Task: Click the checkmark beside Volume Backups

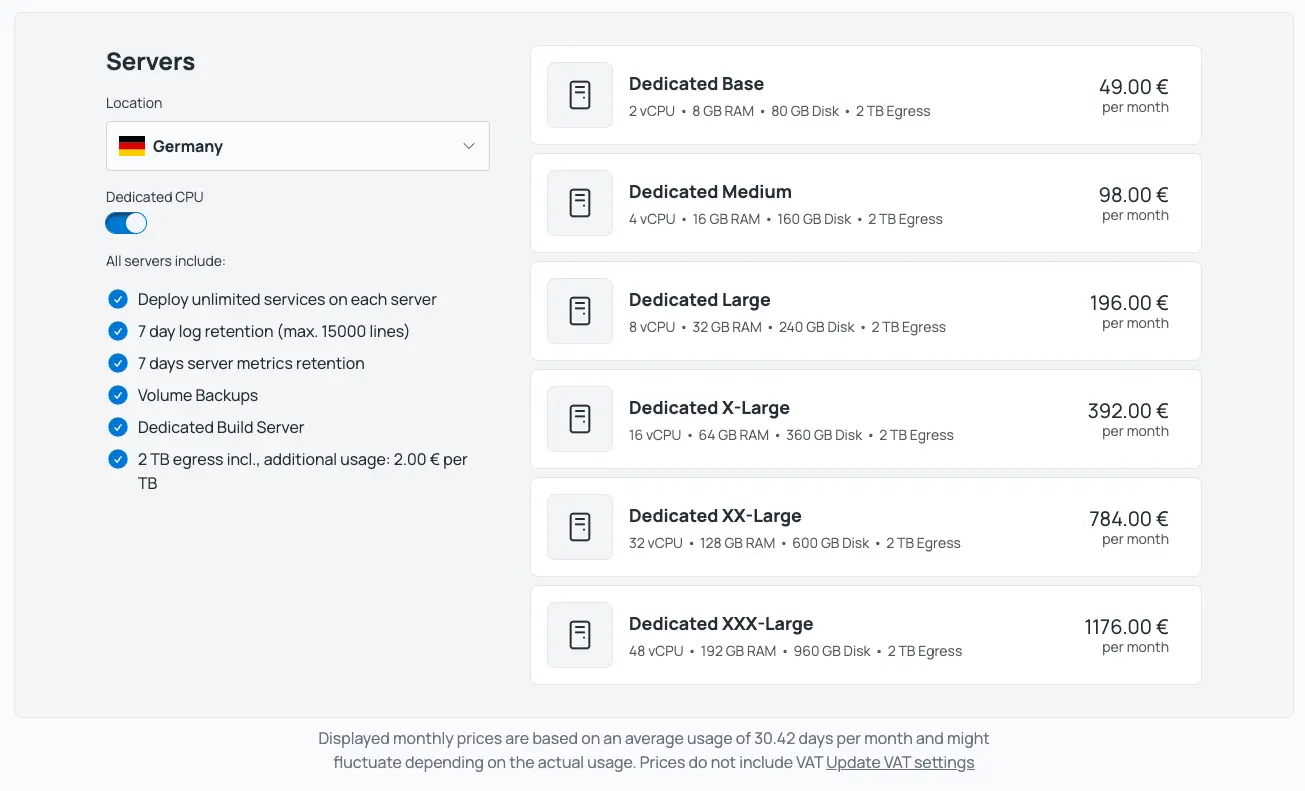Action: pyautogui.click(x=118, y=395)
